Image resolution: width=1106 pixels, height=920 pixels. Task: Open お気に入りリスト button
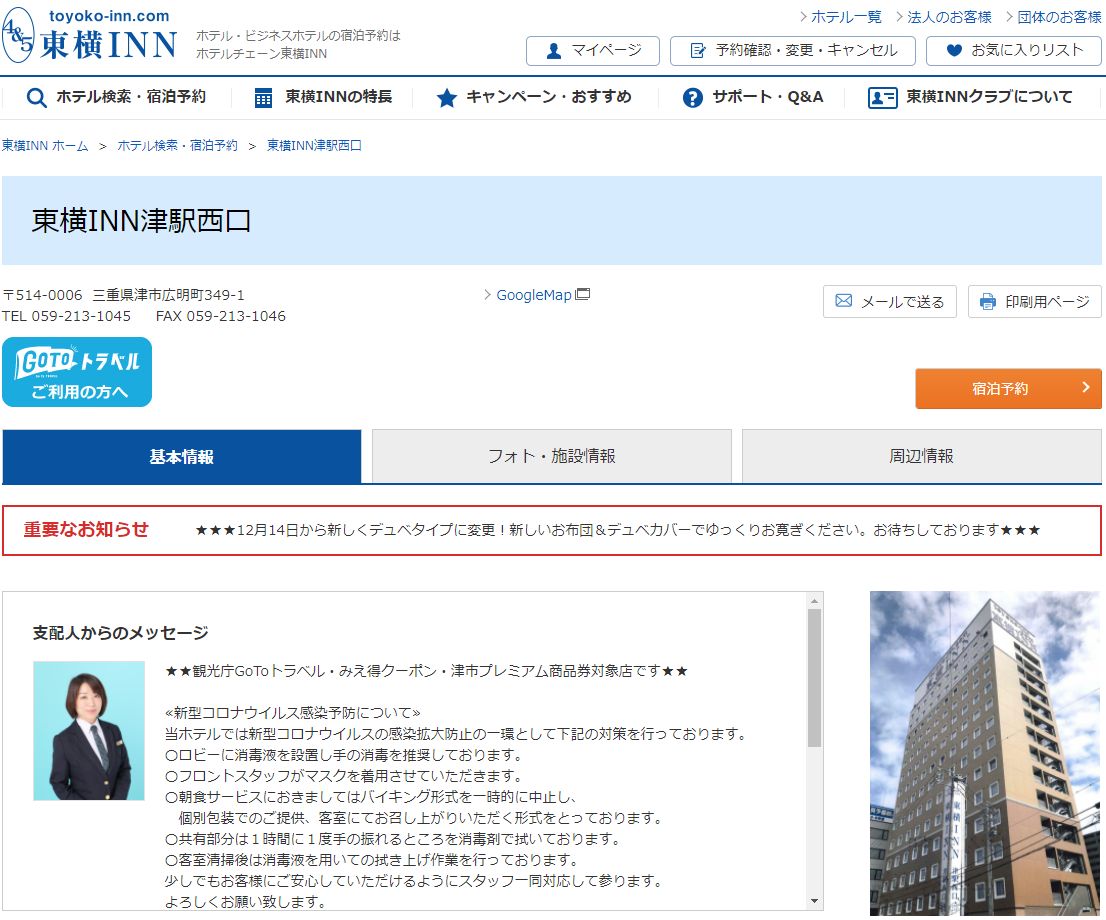(x=1013, y=51)
